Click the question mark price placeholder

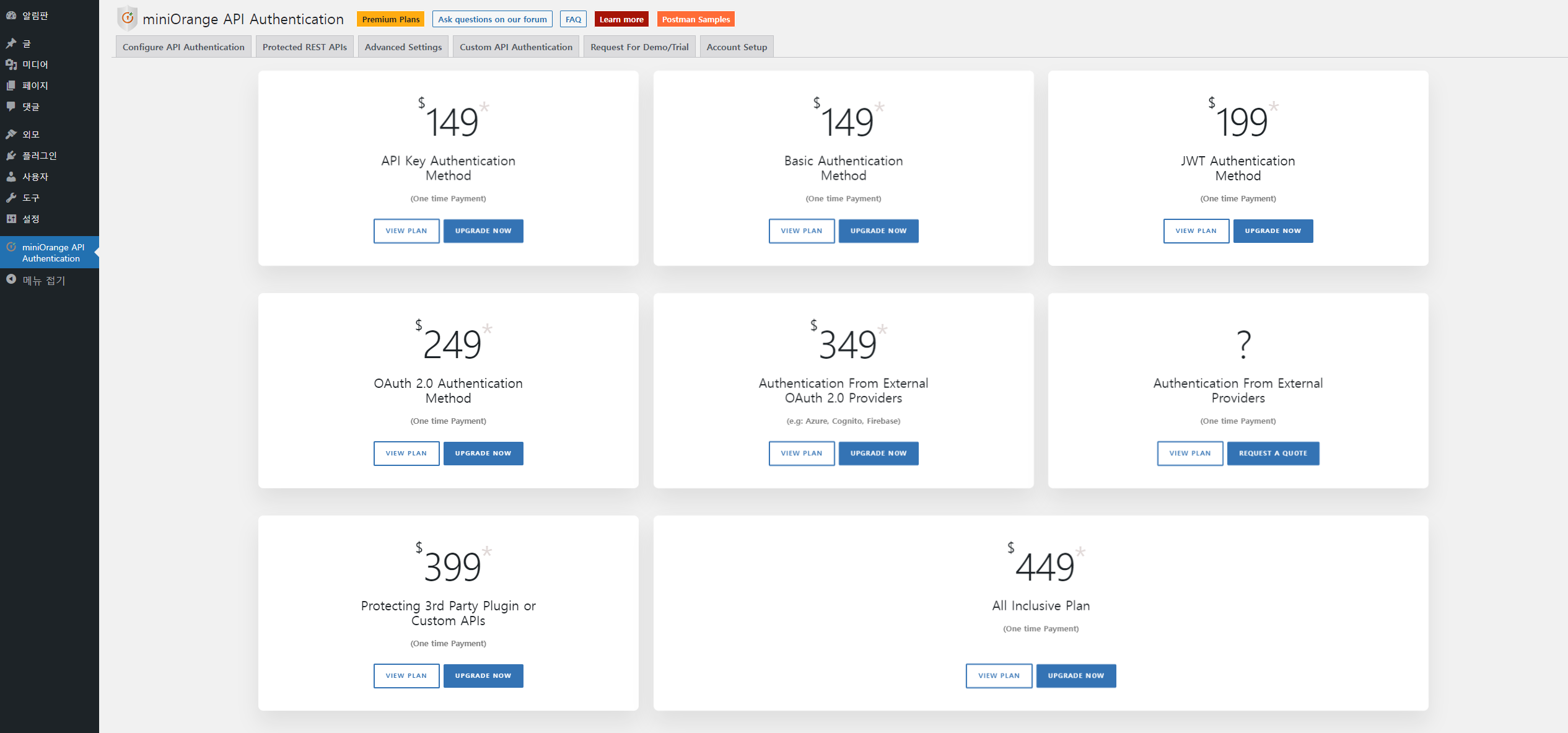(x=1243, y=345)
